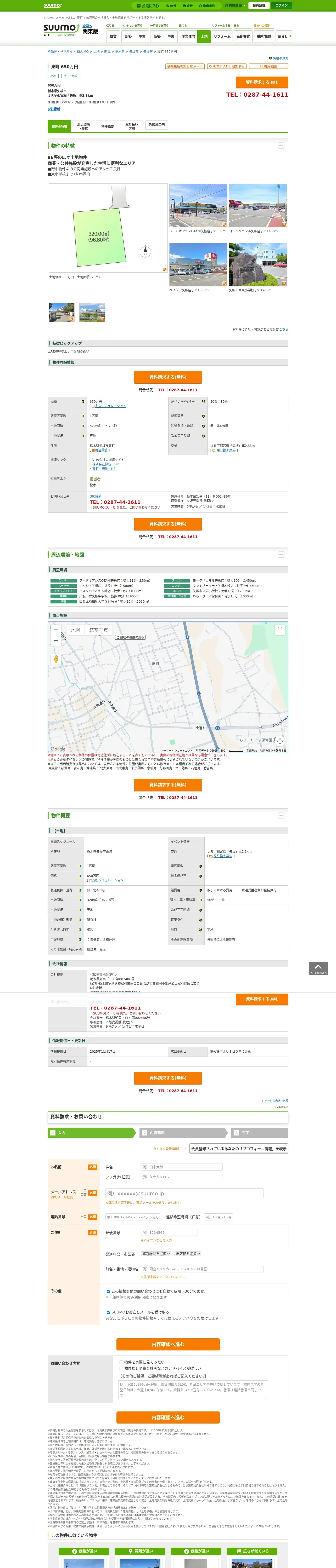The image size is (336, 1568).
Task: Expand the 閲覧履歴 dropdown in top bar
Action: 235,5
